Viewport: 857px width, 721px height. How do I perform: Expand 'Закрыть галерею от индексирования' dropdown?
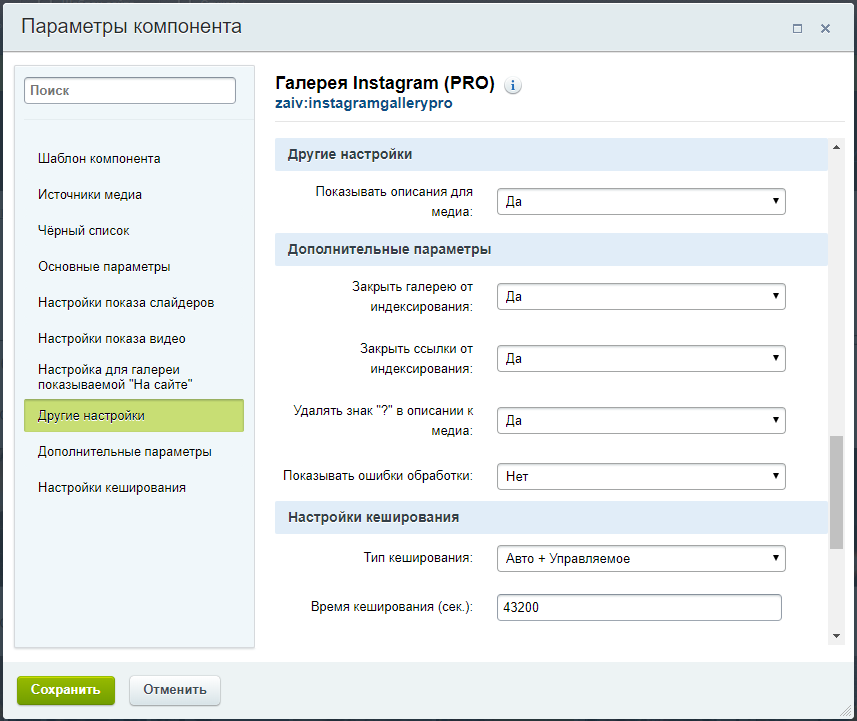click(640, 297)
